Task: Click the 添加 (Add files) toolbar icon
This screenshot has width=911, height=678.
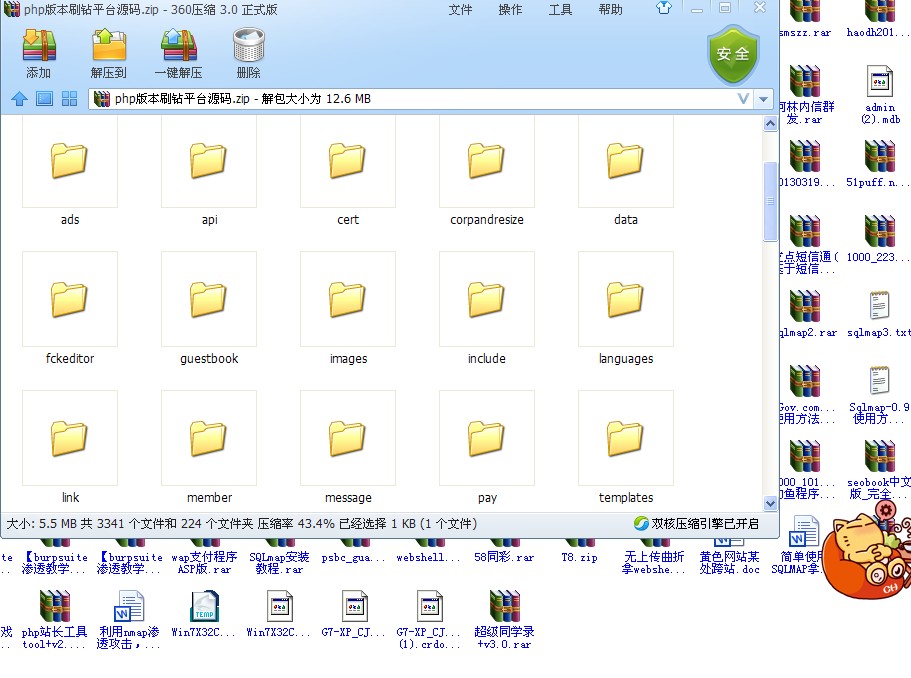Action: click(x=38, y=46)
